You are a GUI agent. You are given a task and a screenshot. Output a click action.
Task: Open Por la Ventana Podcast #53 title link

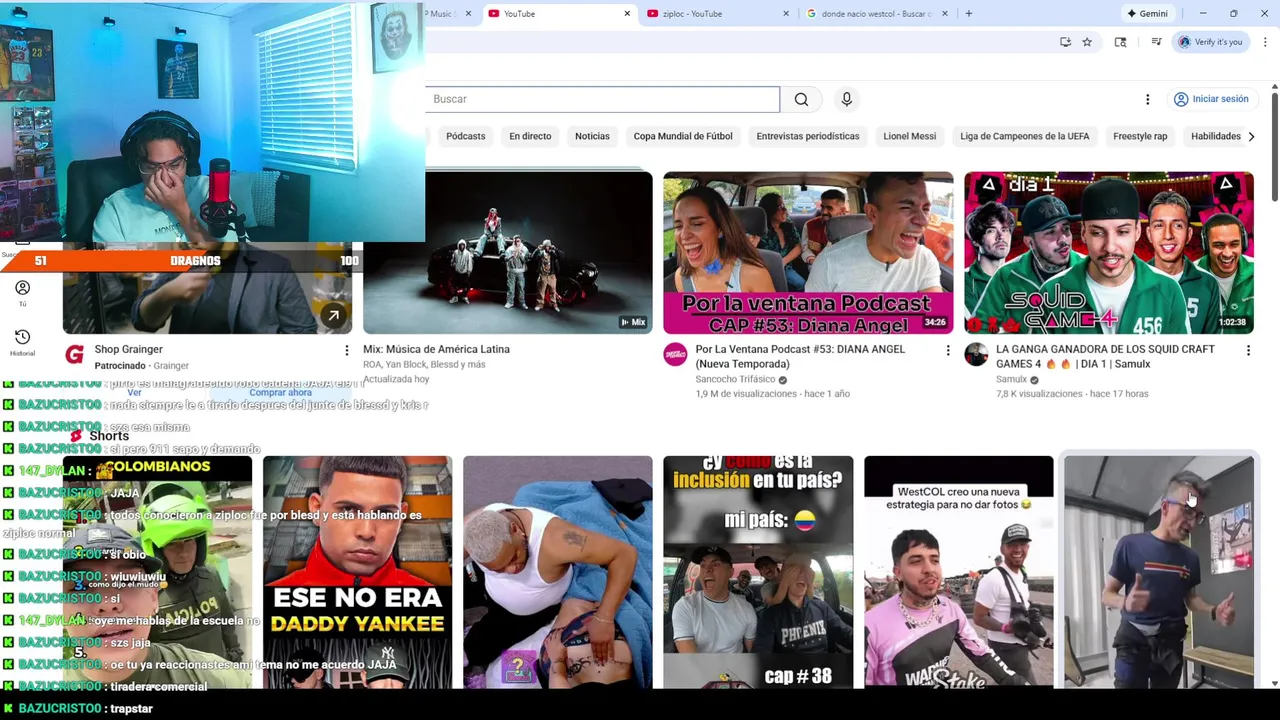tap(800, 356)
